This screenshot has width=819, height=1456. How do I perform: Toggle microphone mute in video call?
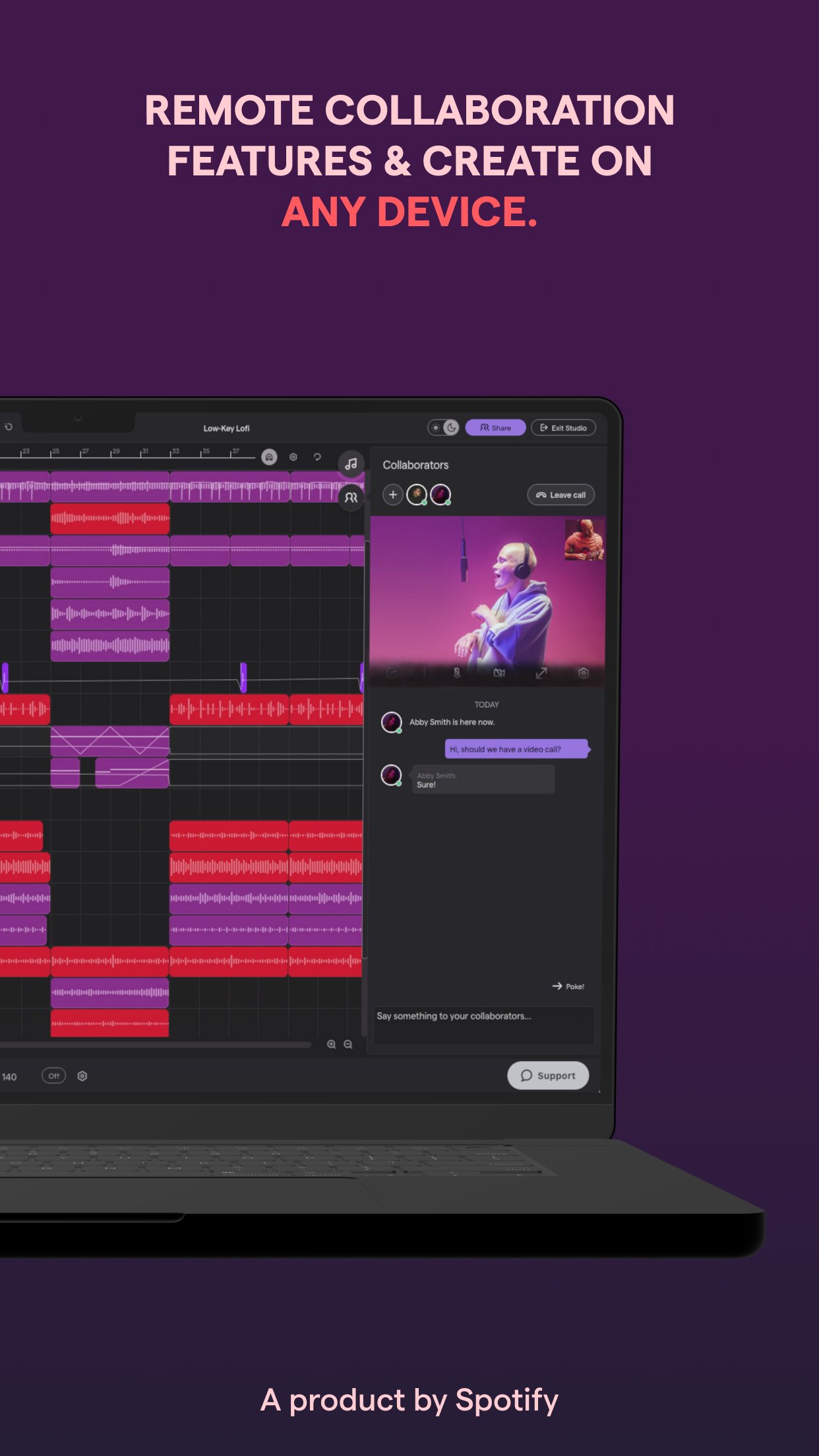click(x=456, y=673)
